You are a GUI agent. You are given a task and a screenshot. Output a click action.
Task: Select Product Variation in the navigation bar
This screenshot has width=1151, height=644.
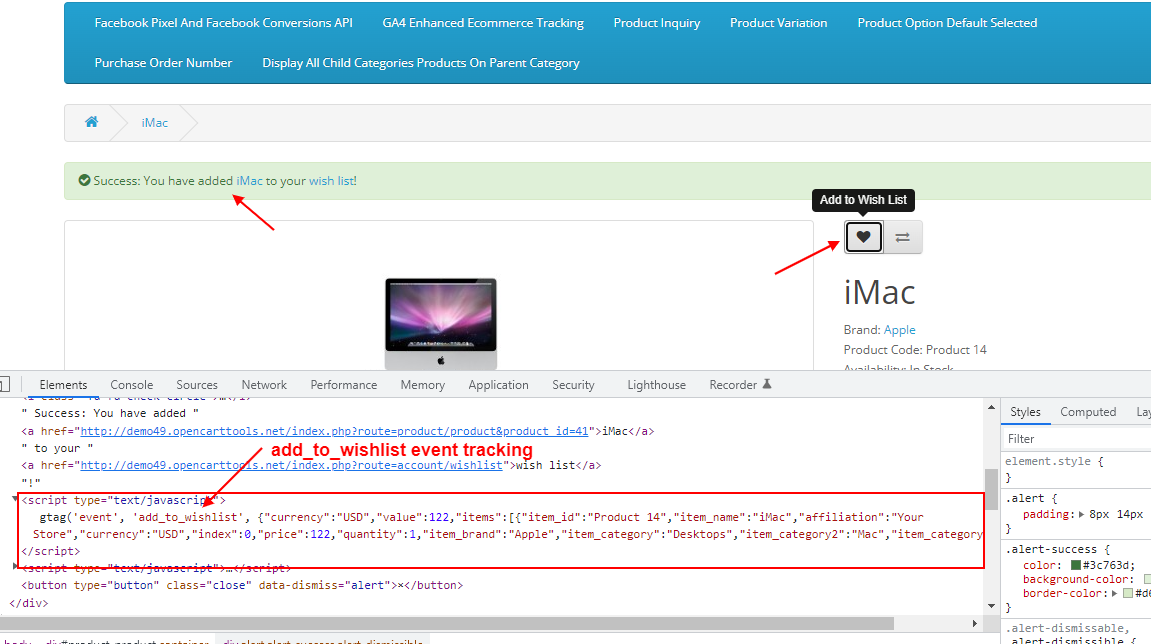pos(778,23)
